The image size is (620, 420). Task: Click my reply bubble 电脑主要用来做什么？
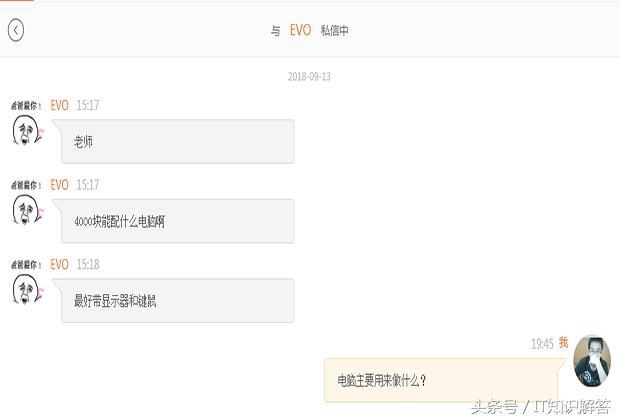tap(440, 380)
